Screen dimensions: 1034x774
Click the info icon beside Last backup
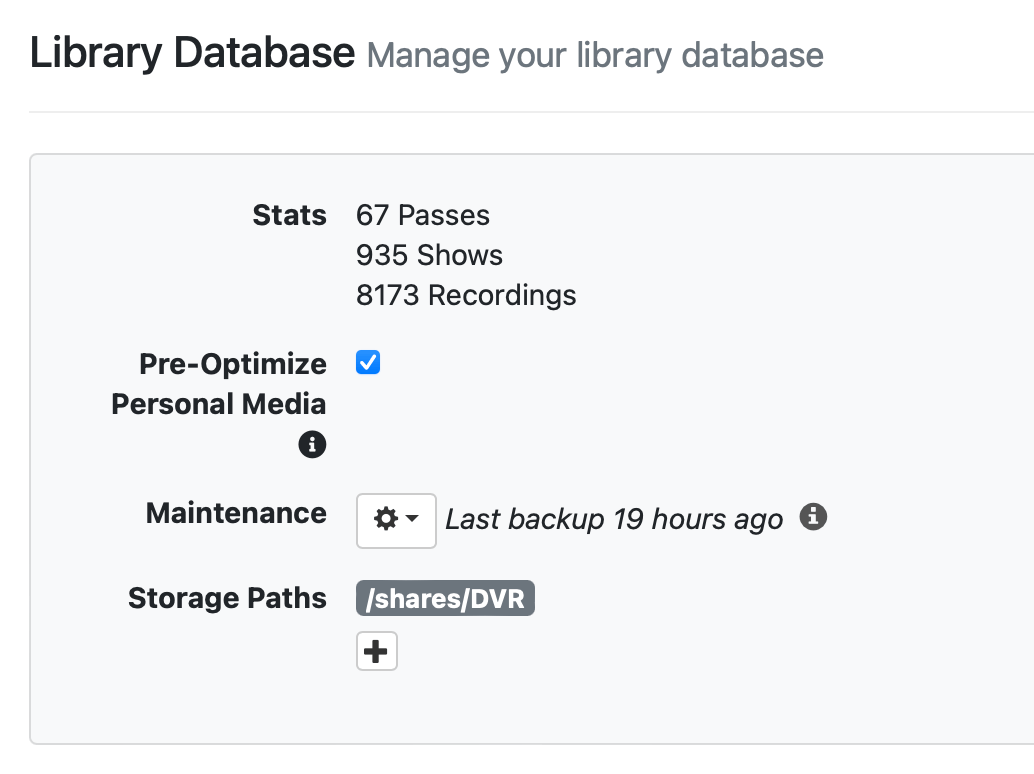click(814, 517)
